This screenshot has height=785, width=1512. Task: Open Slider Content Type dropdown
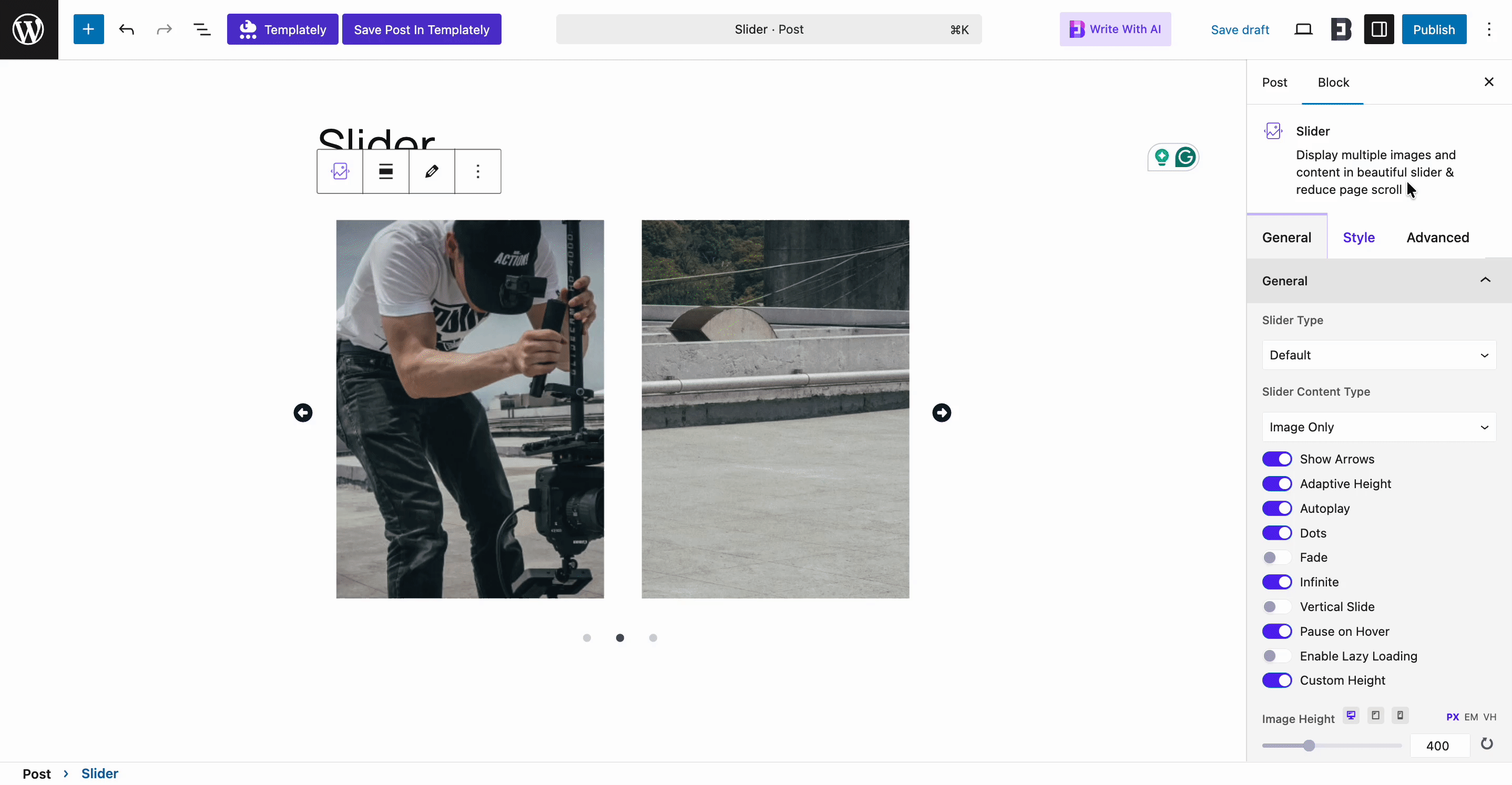point(1378,427)
